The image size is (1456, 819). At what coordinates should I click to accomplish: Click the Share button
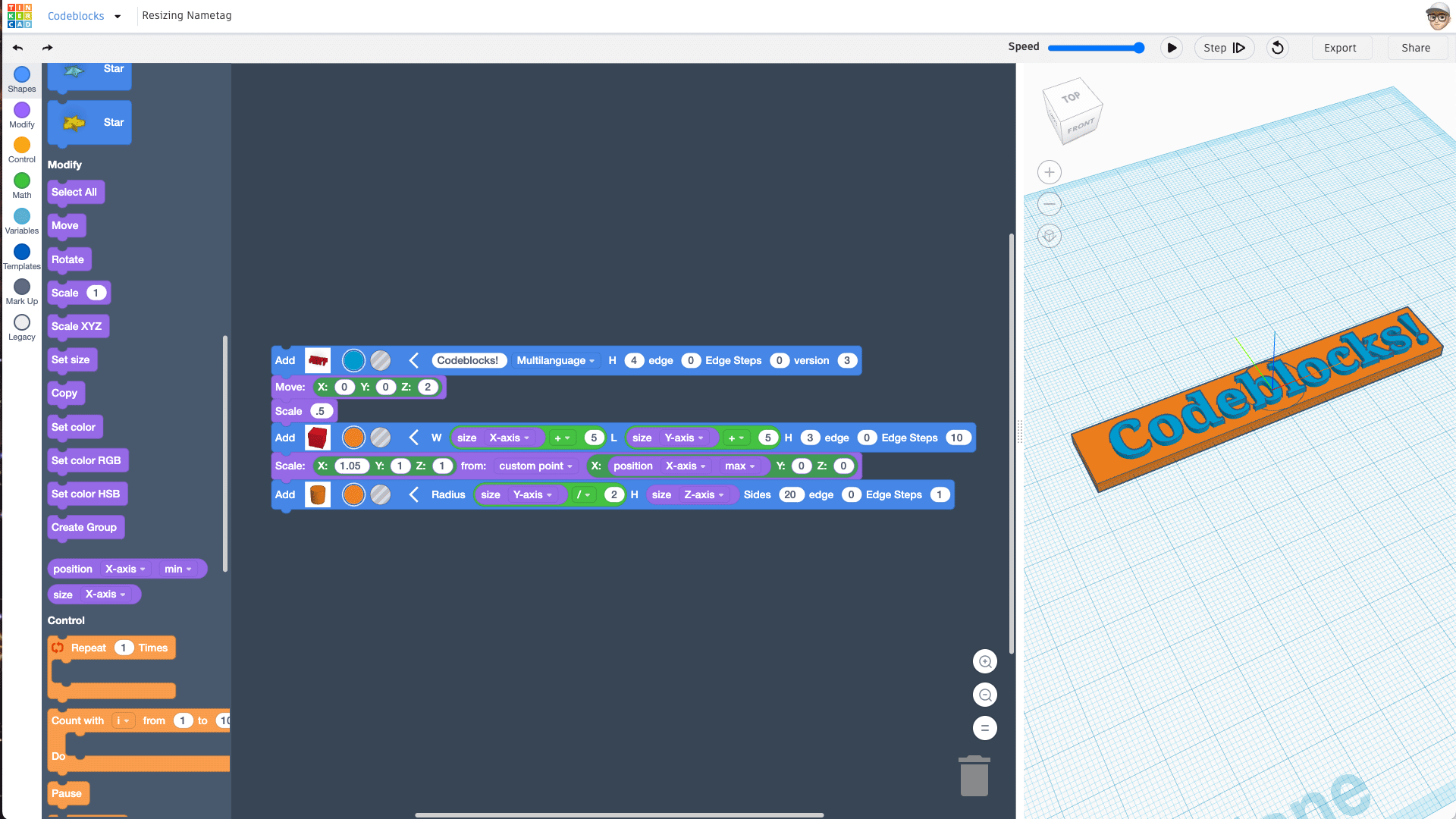[1416, 48]
